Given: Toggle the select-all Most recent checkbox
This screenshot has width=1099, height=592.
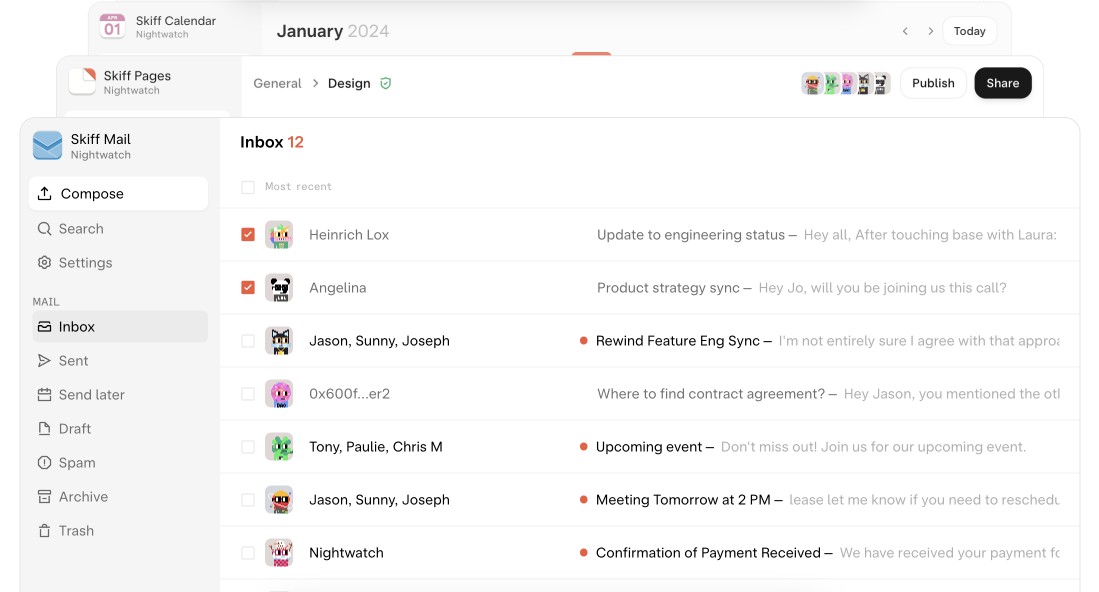Looking at the screenshot, I should tap(247, 187).
